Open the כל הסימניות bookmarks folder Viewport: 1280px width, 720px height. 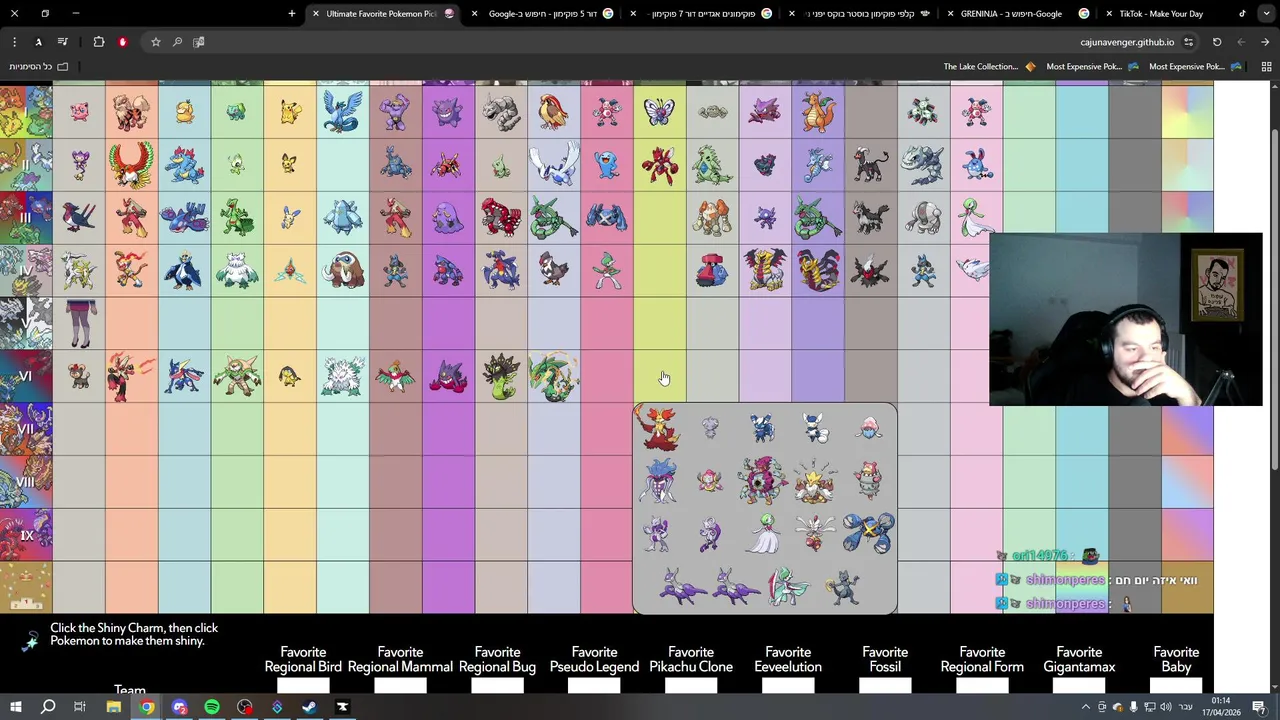38,67
